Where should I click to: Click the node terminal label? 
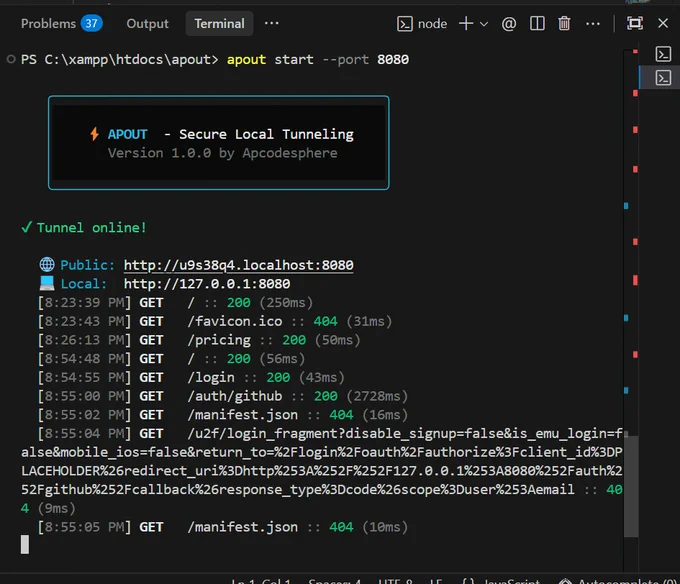pos(432,23)
